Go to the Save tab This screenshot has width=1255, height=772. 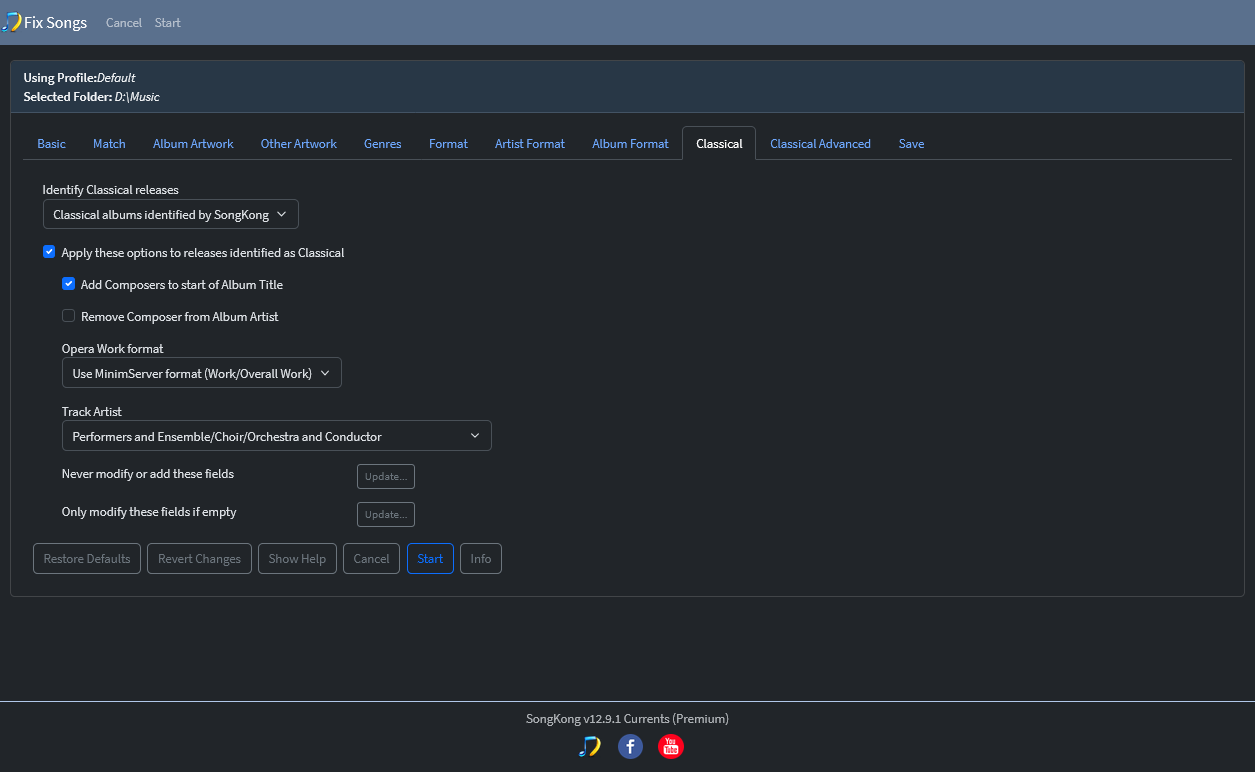[x=911, y=144]
